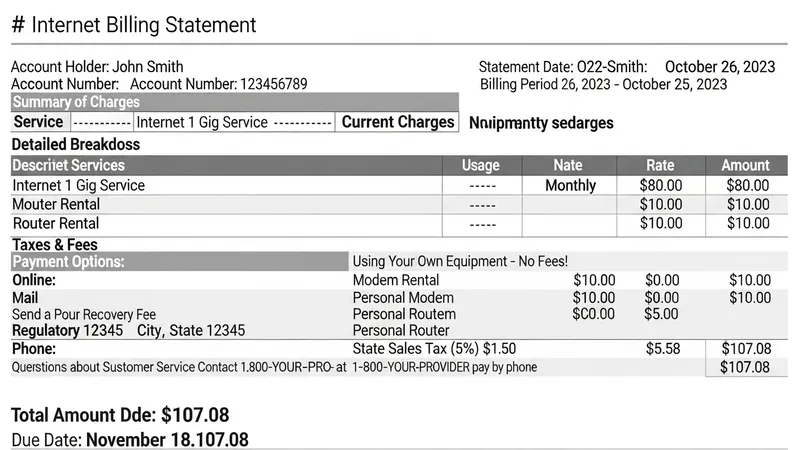The width and height of the screenshot is (800, 450).
Task: Click the Usage column header
Action: tap(480, 165)
